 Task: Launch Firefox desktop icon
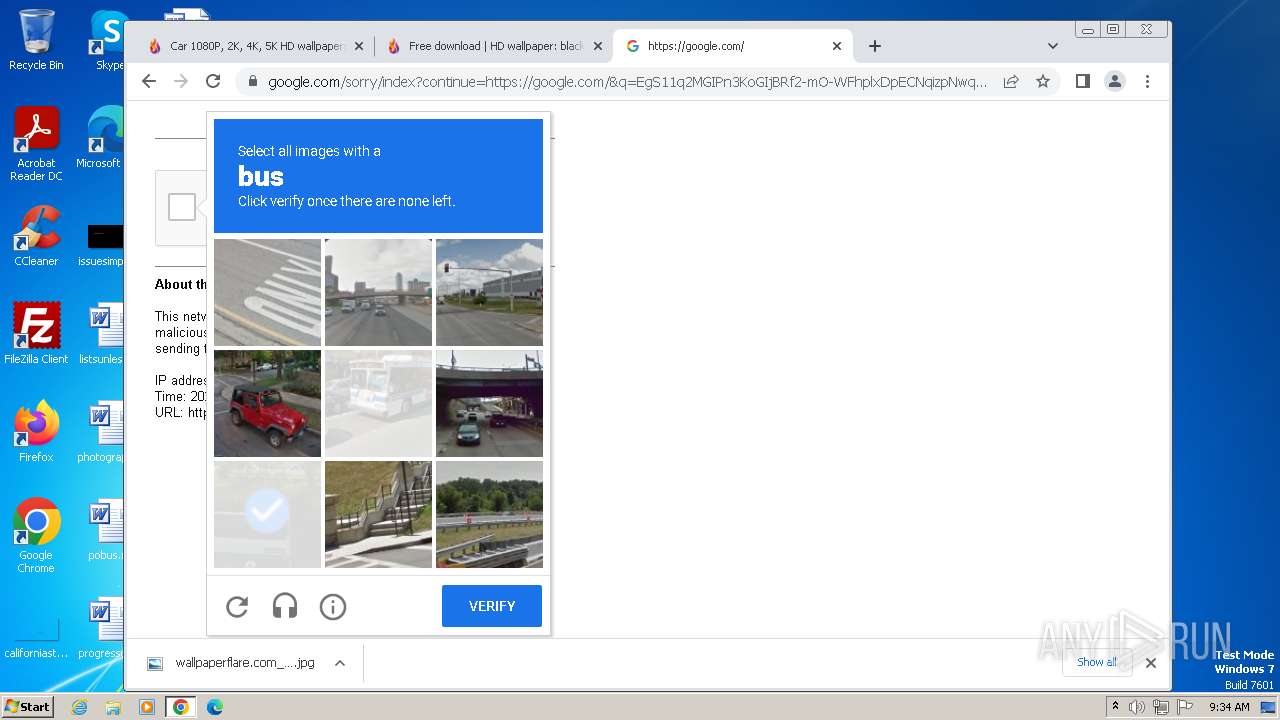tap(36, 432)
